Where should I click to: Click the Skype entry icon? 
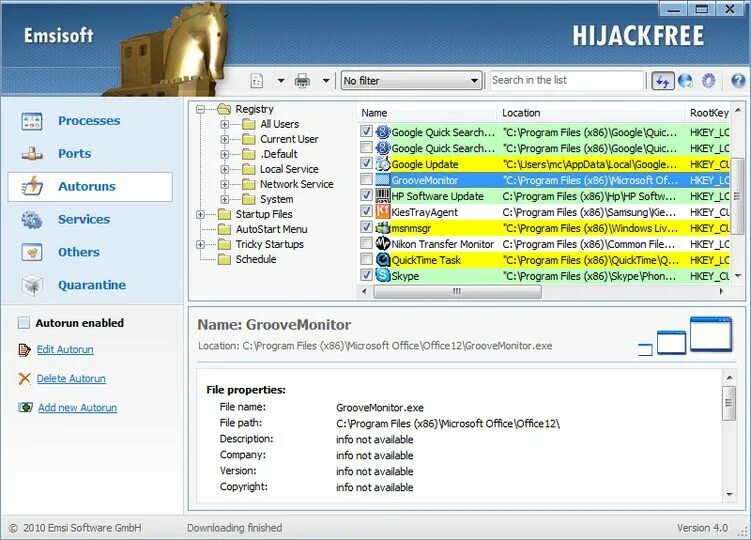383,276
